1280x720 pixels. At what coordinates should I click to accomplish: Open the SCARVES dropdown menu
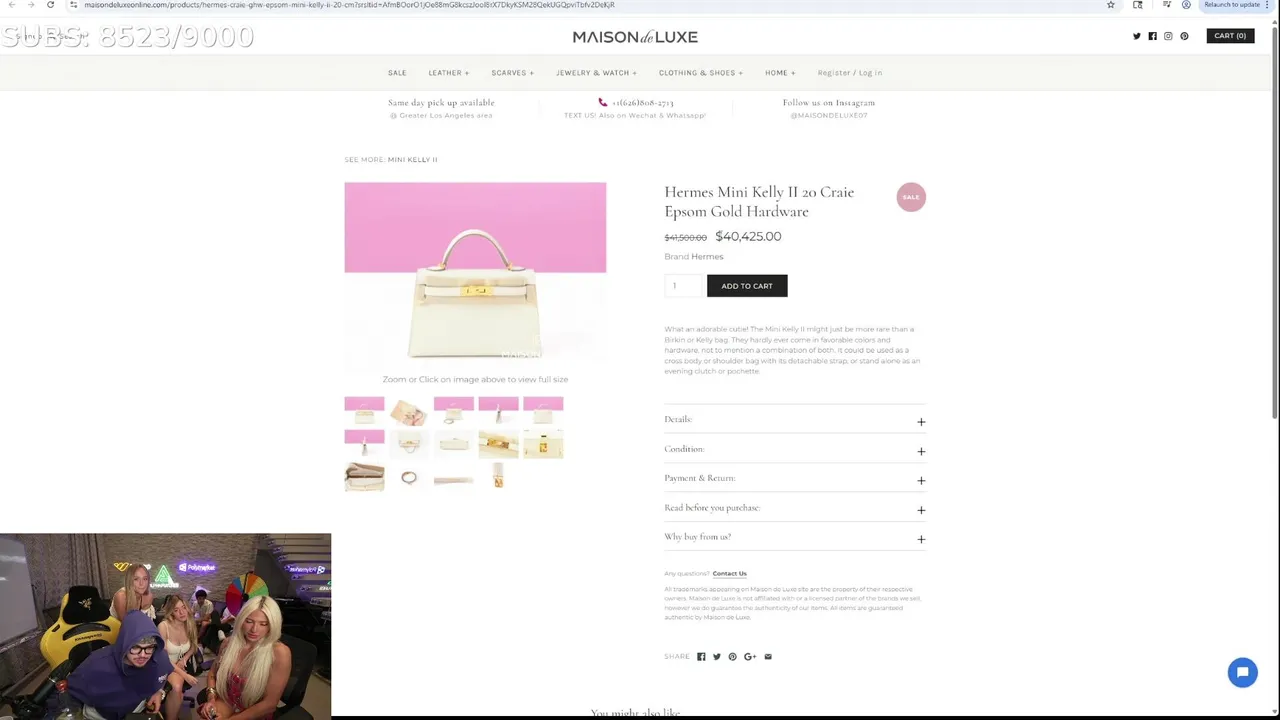coord(512,73)
